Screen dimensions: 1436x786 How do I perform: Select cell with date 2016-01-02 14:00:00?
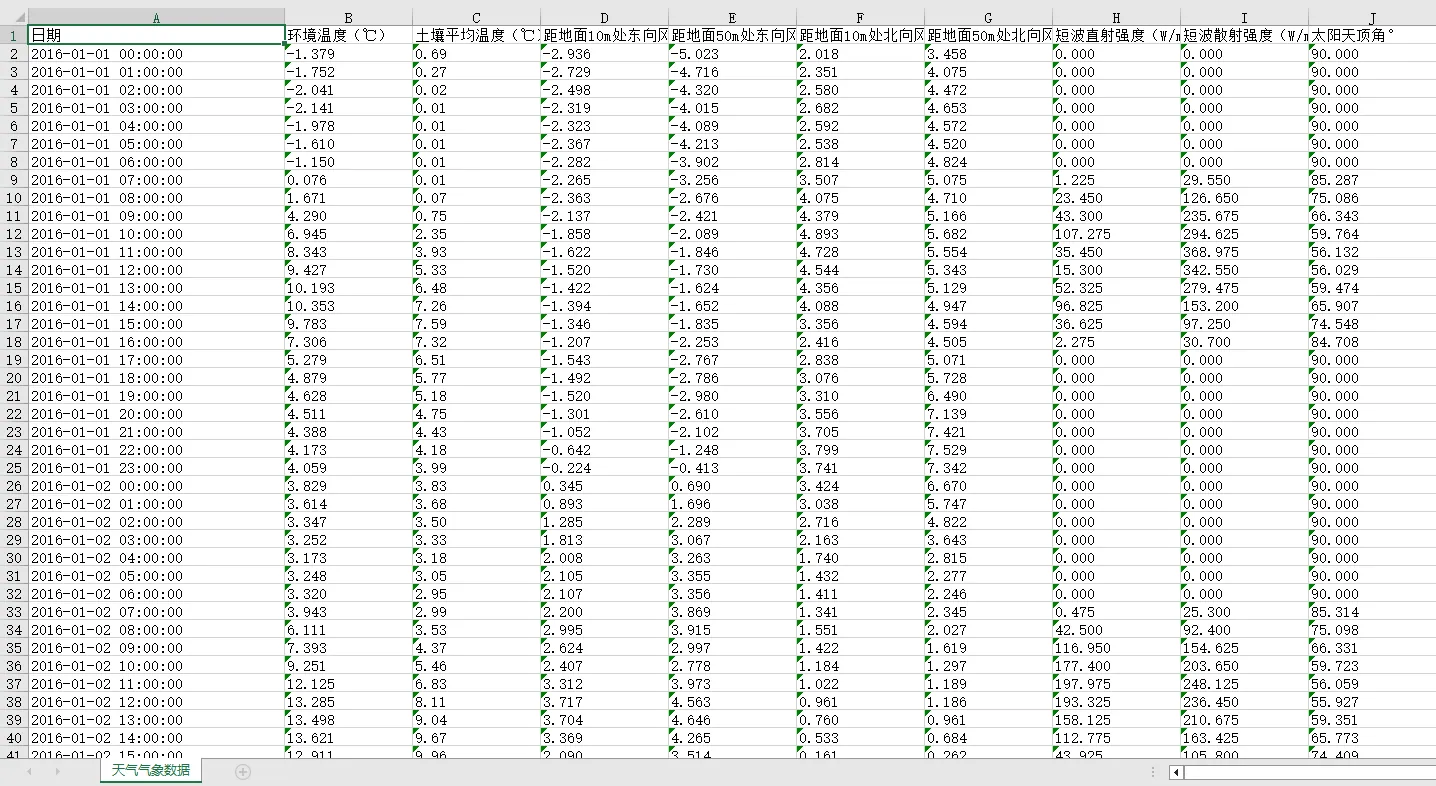156,738
